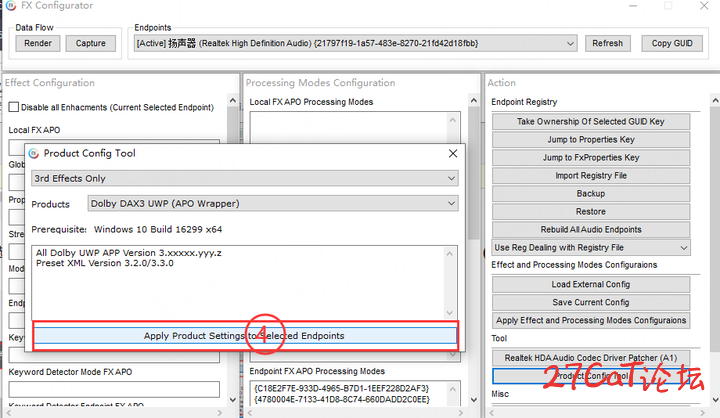This screenshot has height=418, width=720.
Task: Click text 'Preset XML Version 3.2.0/3.3.0'
Action: click(105, 263)
